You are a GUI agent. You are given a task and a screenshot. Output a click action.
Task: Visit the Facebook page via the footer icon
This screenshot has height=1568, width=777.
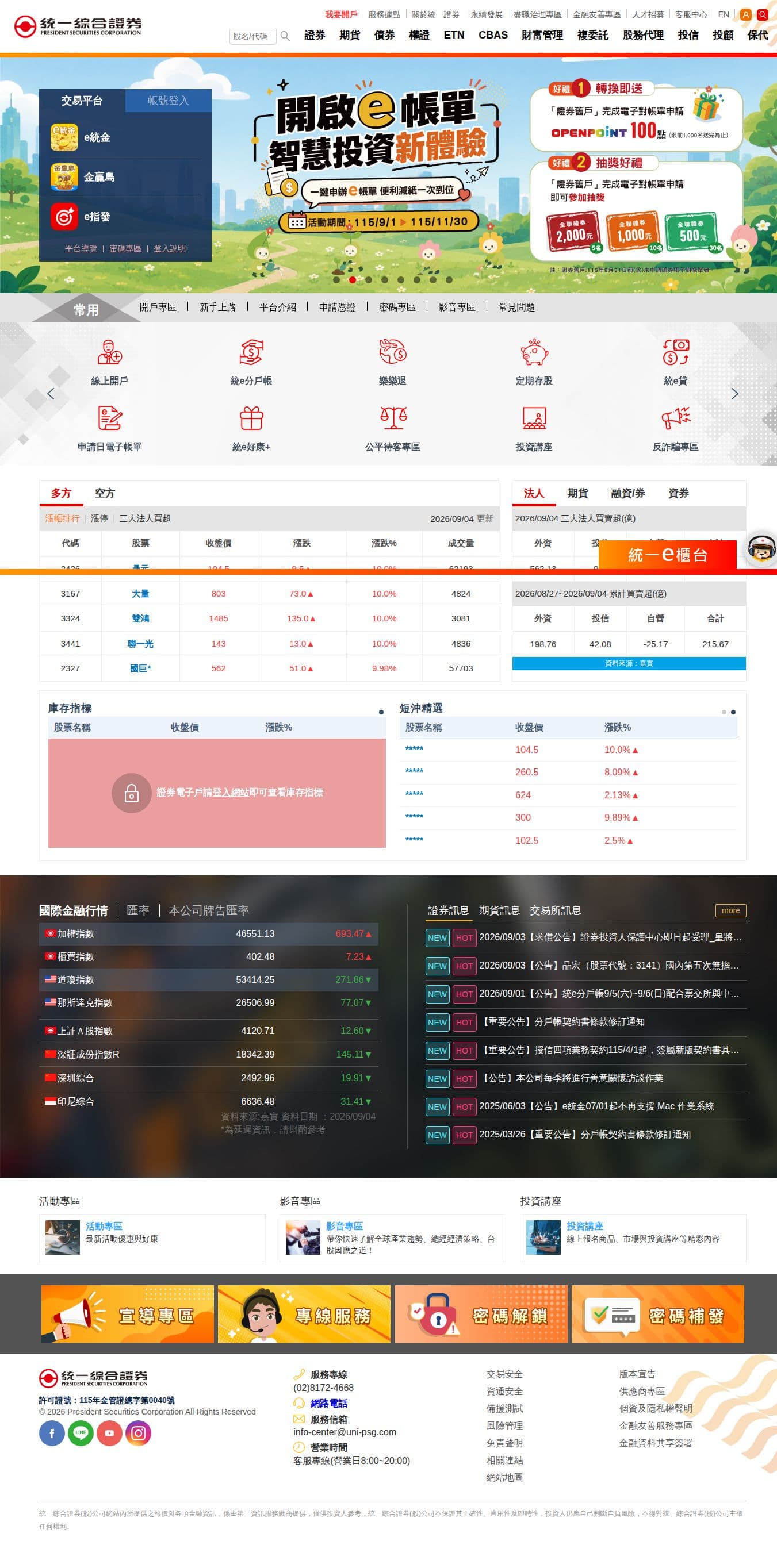point(52,1433)
